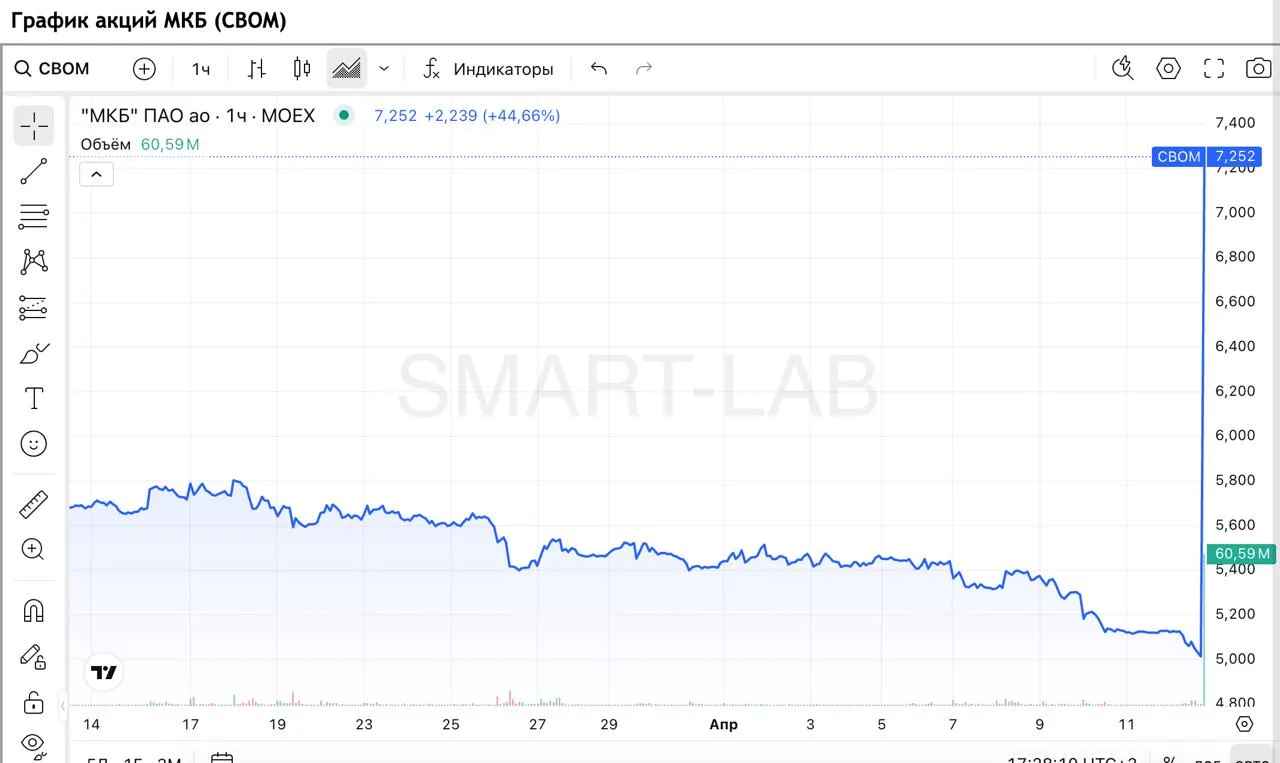Click the green market status dot
This screenshot has height=763, width=1280.
[344, 115]
